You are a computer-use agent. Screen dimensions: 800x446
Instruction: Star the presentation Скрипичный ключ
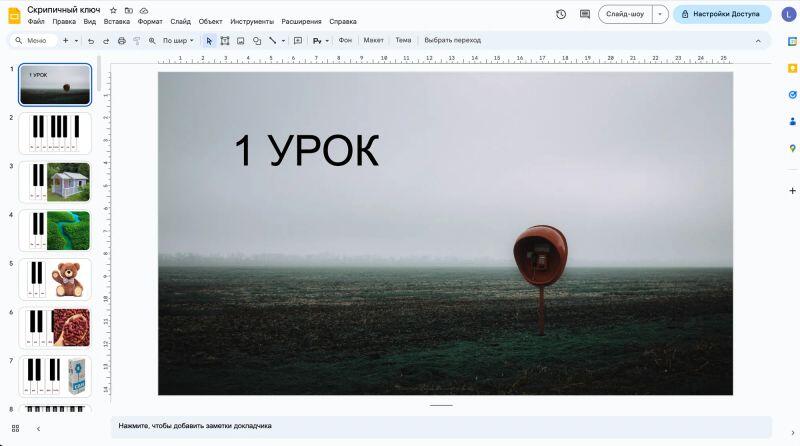point(113,10)
